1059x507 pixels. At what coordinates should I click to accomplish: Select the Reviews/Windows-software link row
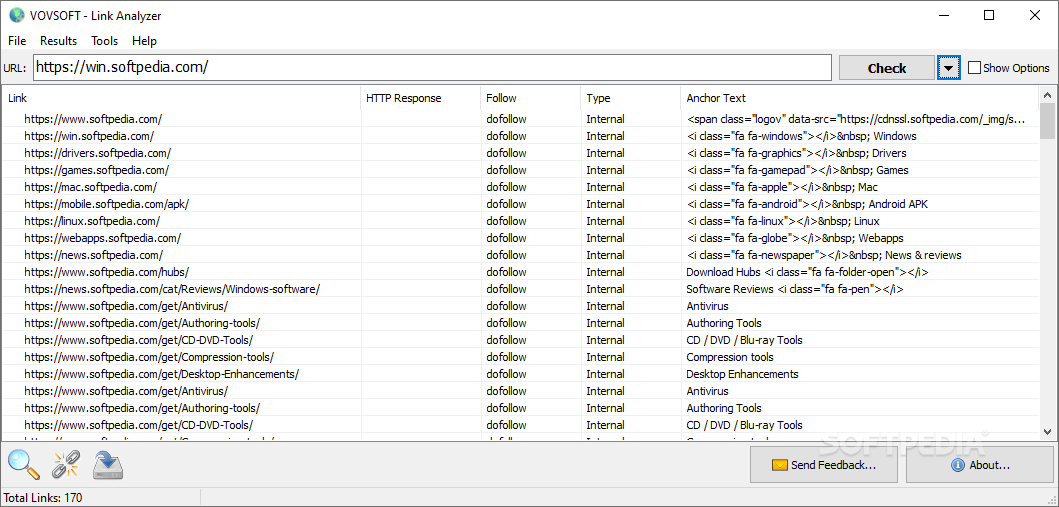[520, 289]
